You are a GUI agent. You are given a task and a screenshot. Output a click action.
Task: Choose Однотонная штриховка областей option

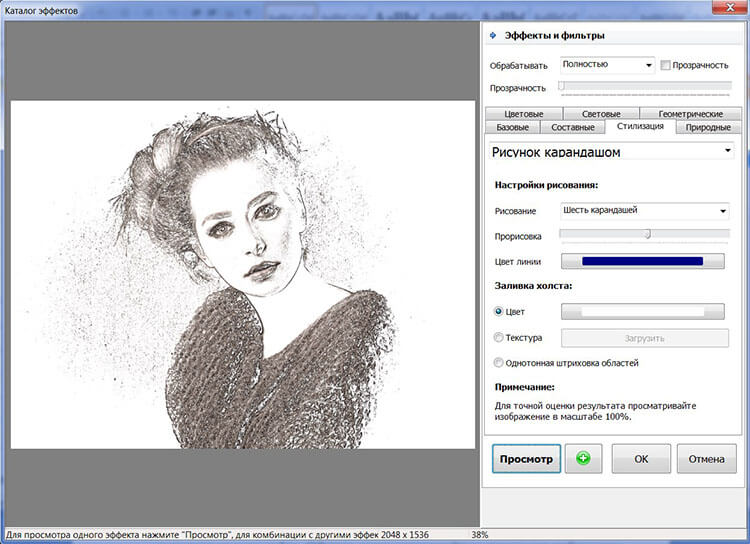point(500,363)
